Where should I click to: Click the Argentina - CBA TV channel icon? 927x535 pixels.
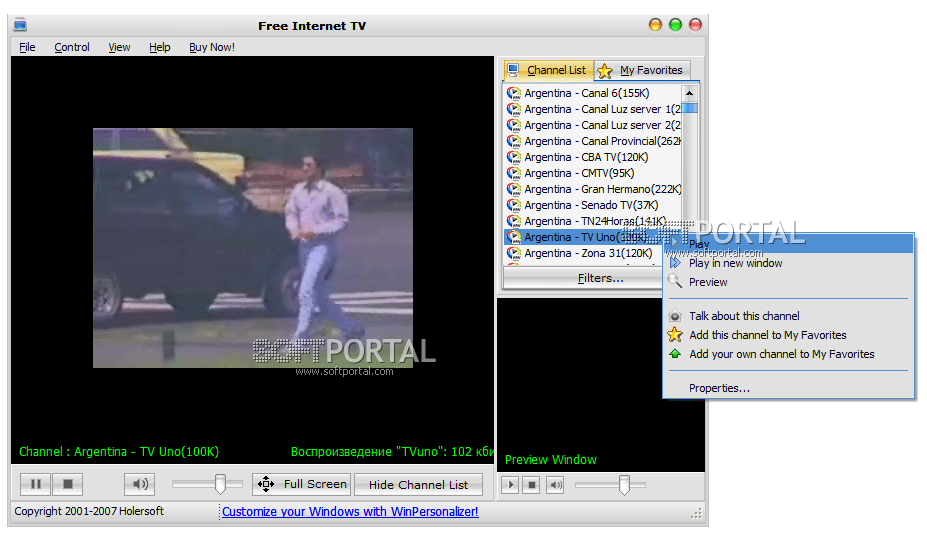(513, 157)
